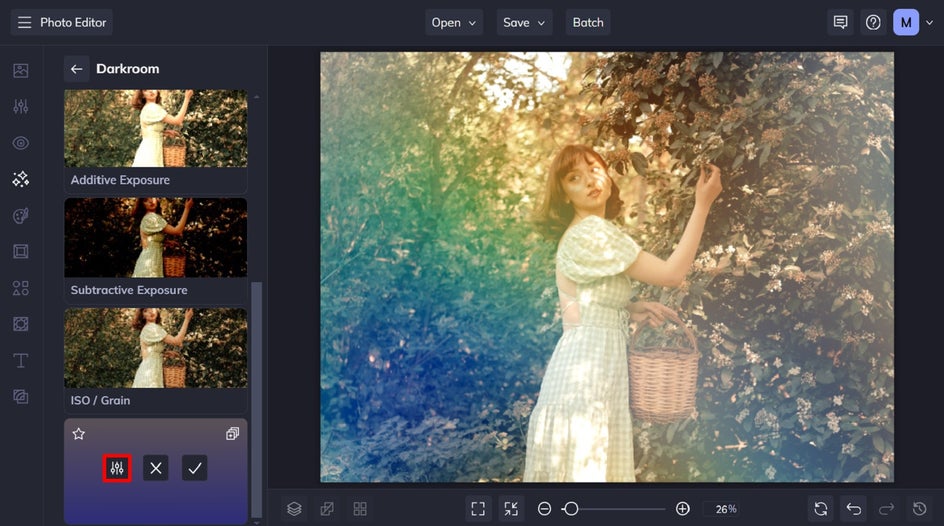This screenshot has width=944, height=526.
Task: Toggle the compare before/after icon
Action: pyautogui.click(x=327, y=509)
